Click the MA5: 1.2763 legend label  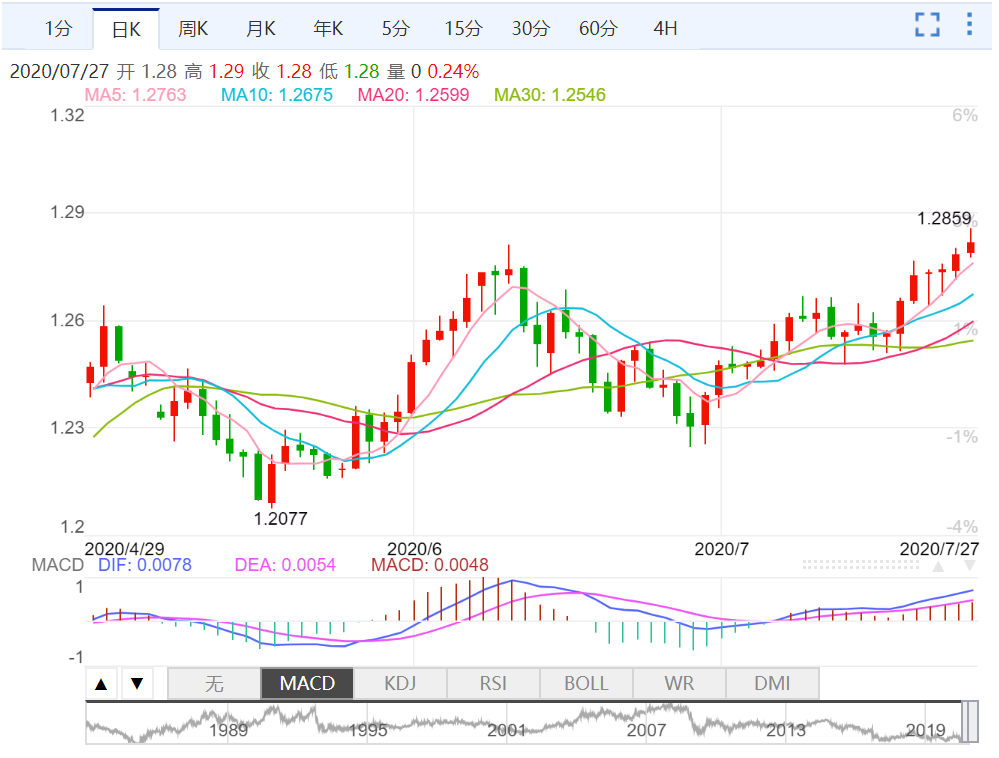136,95
